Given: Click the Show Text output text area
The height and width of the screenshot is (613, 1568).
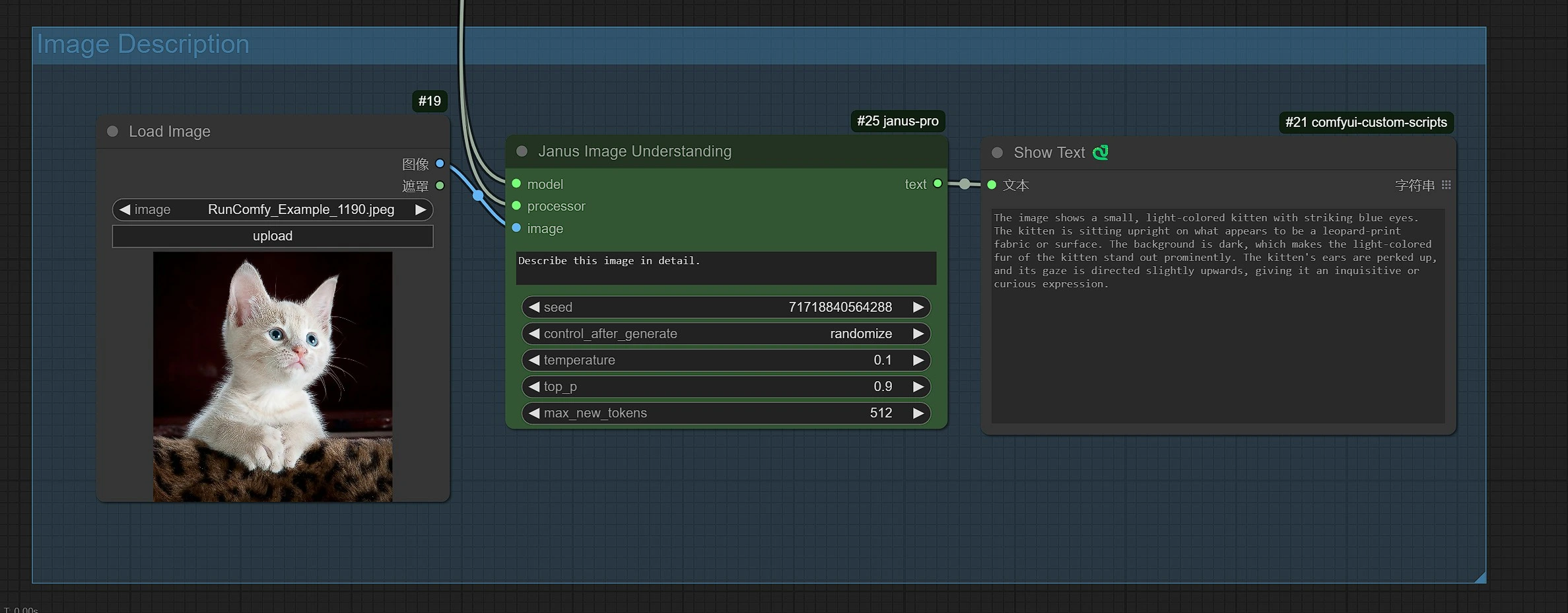Looking at the screenshot, I should (1218, 316).
